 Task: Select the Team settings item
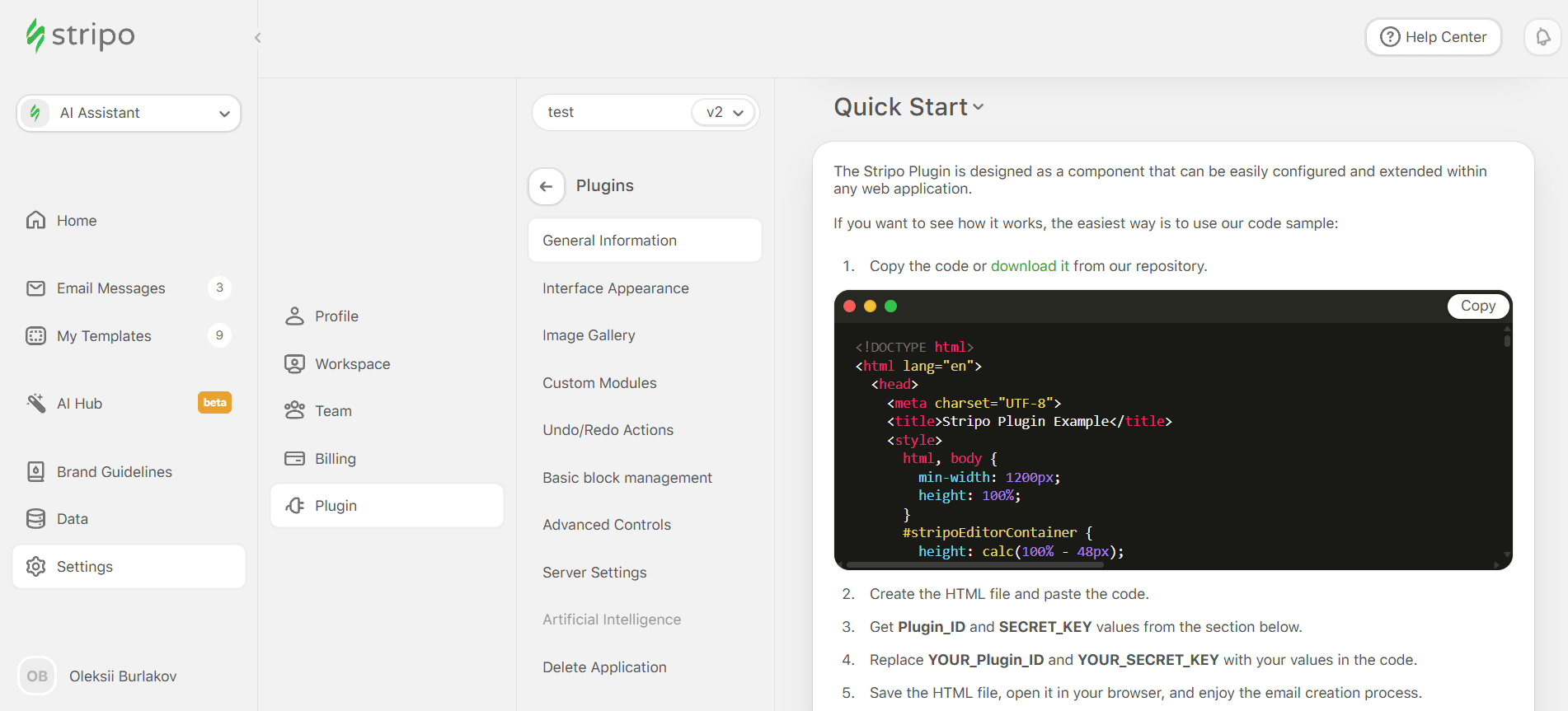387,410
